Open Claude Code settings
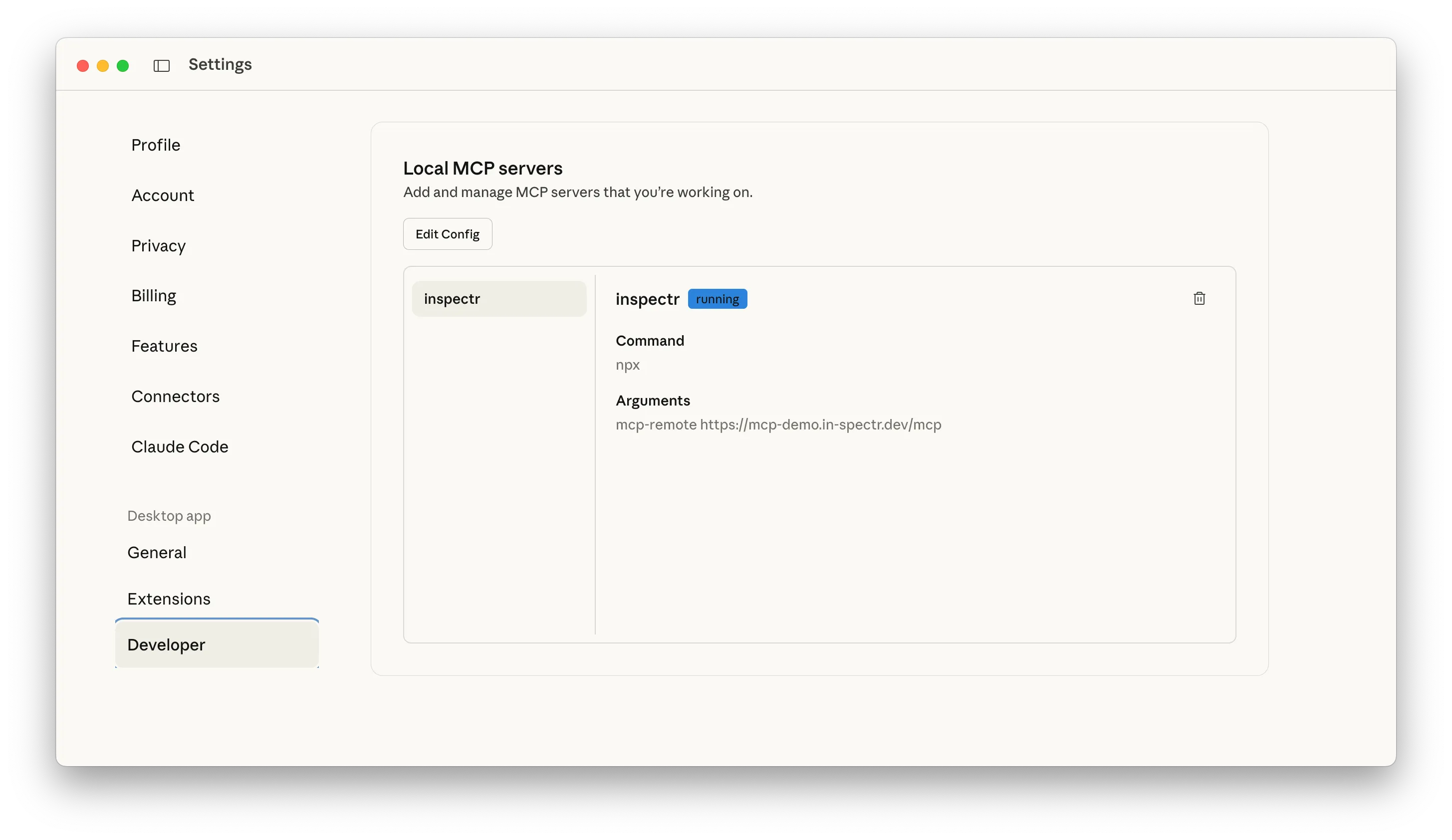The width and height of the screenshot is (1452, 840). tap(180, 446)
